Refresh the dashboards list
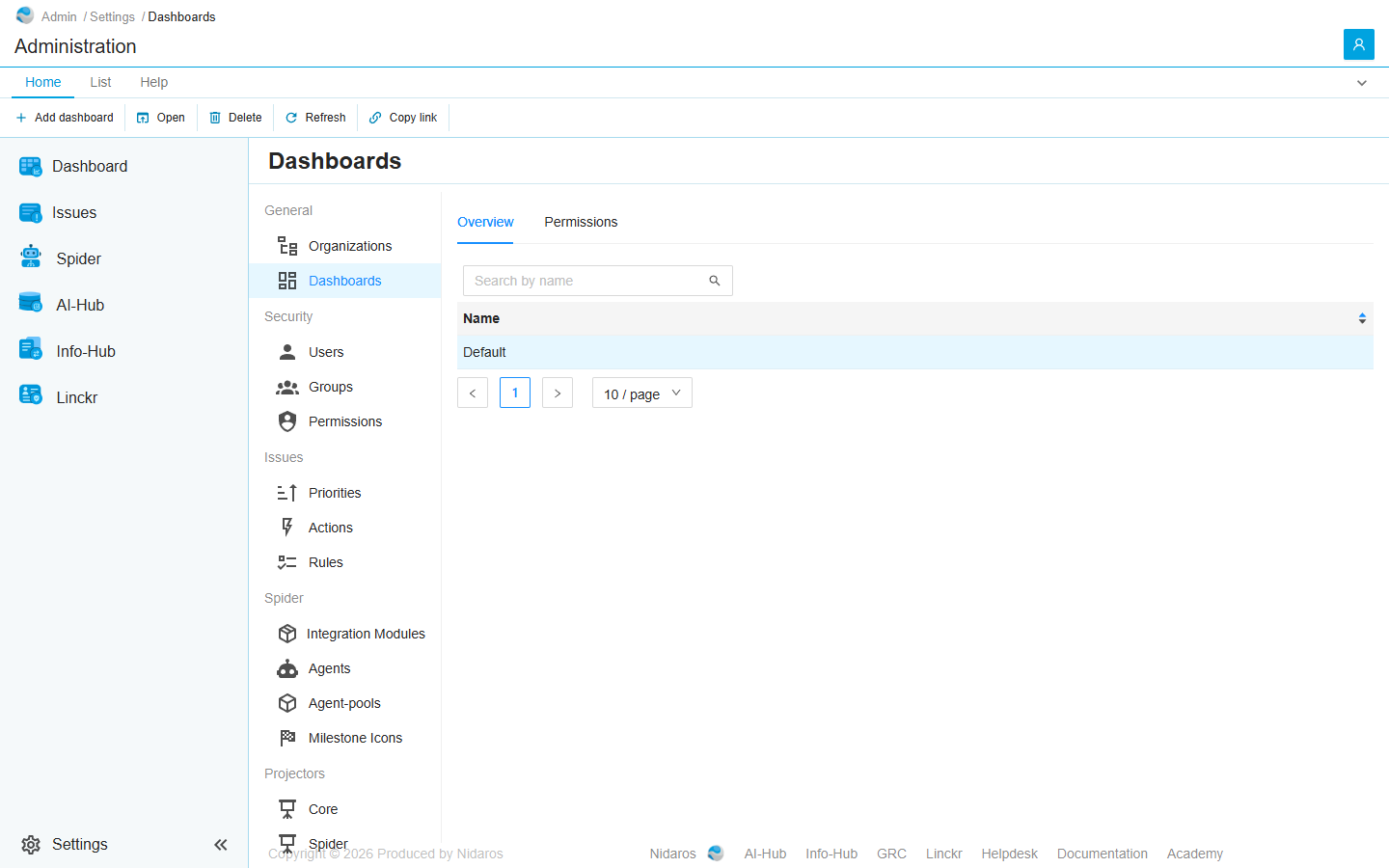1389x868 pixels. [x=315, y=118]
